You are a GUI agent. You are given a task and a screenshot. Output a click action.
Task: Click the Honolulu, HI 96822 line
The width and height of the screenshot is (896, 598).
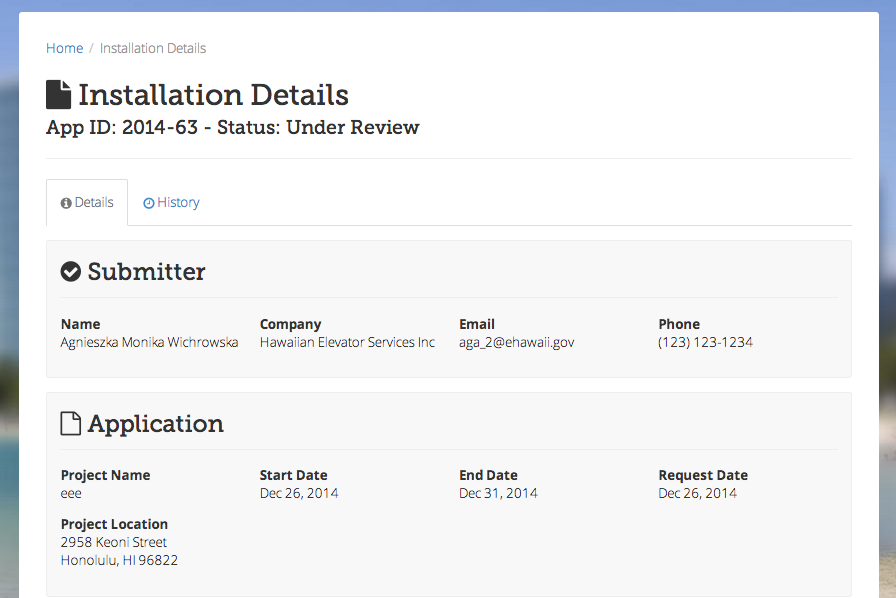[119, 560]
